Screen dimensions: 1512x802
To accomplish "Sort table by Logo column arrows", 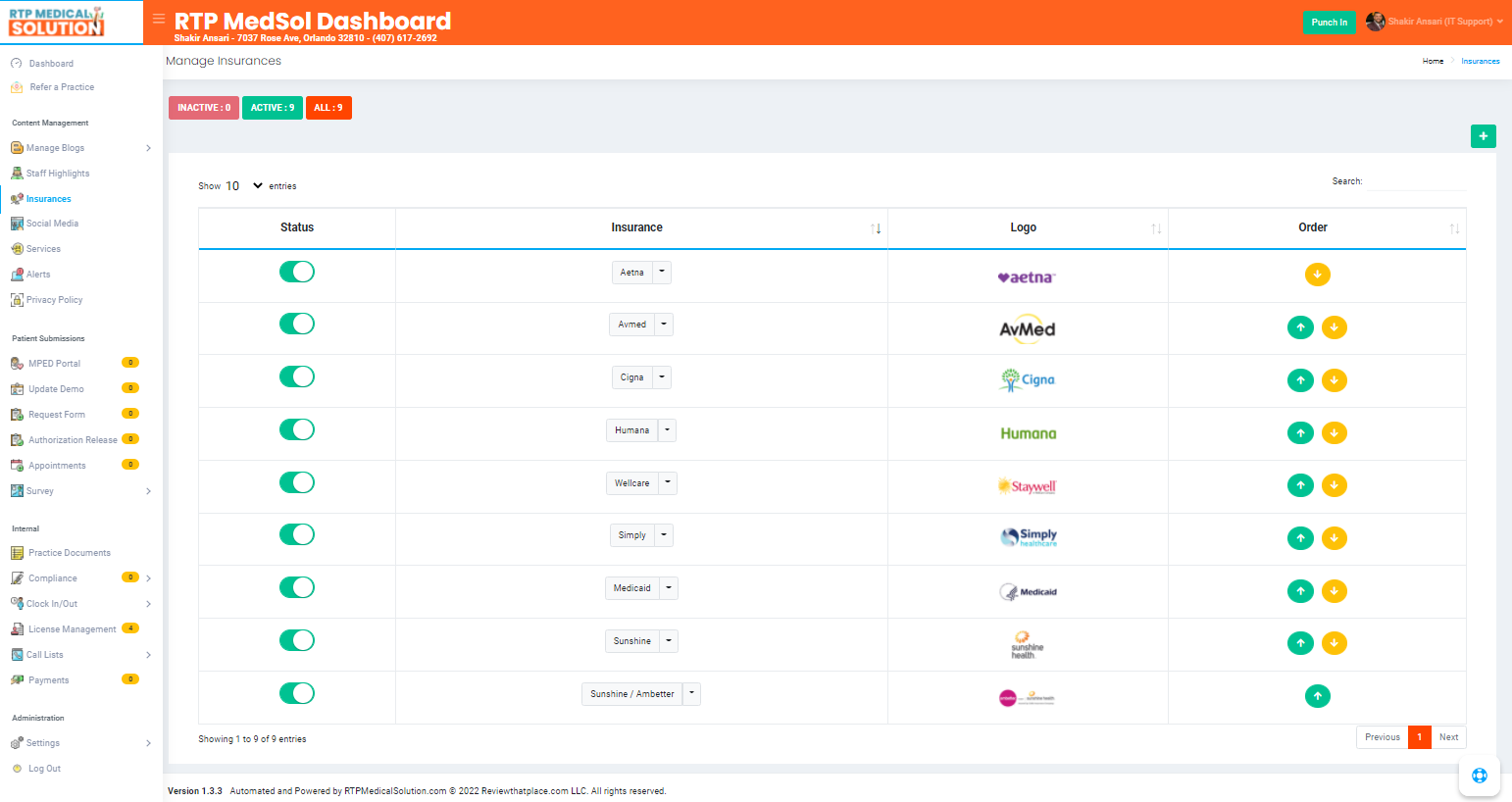I will [1156, 228].
